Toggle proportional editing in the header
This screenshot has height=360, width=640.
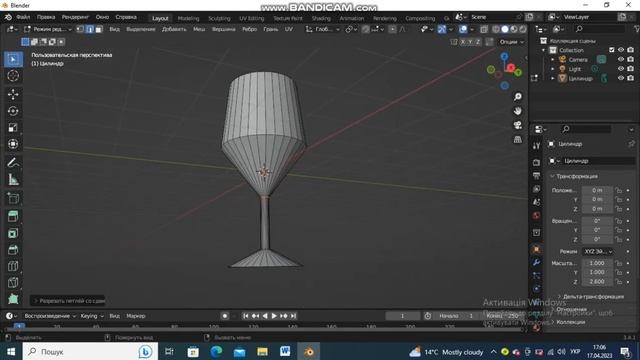pos(392,29)
